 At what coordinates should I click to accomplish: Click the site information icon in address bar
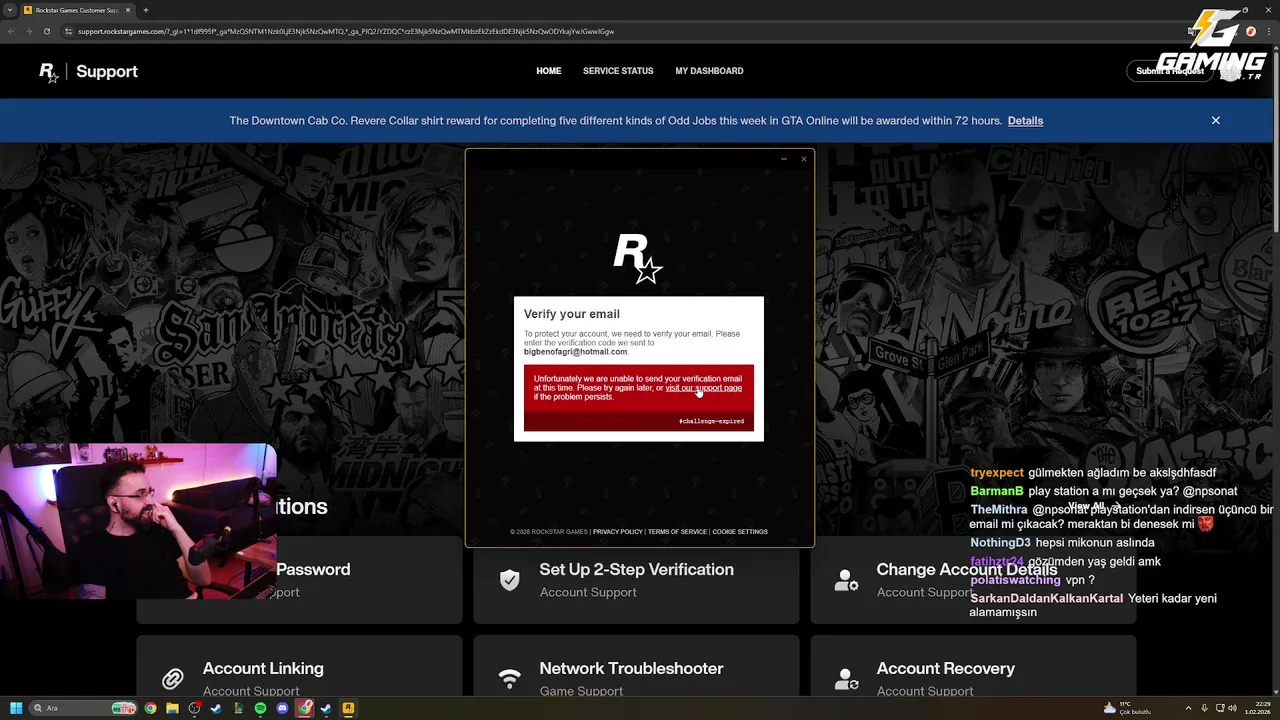tap(68, 31)
